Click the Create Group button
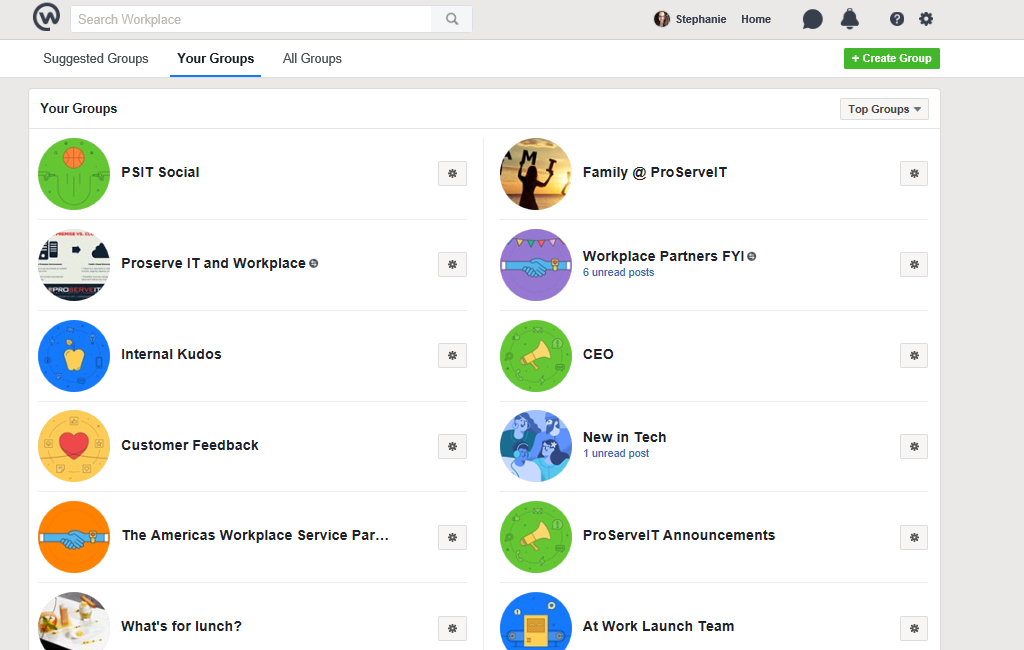This screenshot has height=650, width=1024. point(891,58)
